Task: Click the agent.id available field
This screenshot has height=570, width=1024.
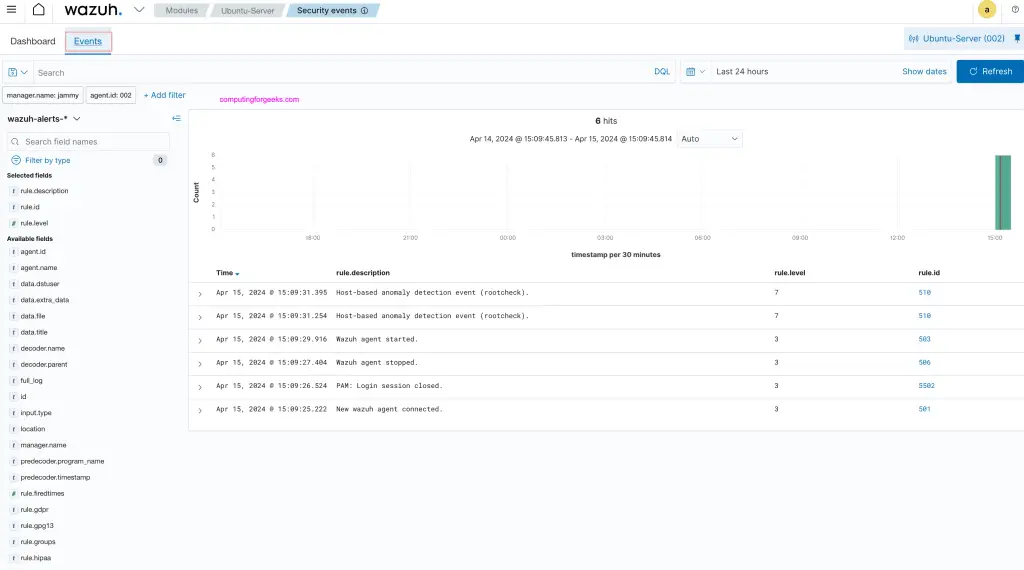Action: tap(33, 252)
